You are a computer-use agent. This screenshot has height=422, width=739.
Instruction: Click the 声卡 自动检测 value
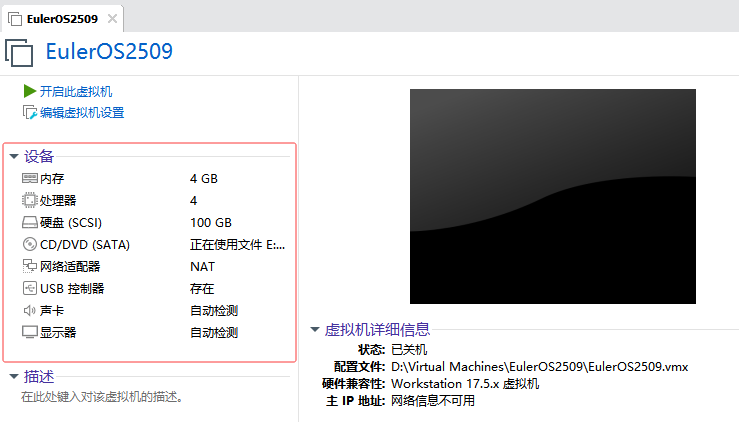[x=214, y=311]
